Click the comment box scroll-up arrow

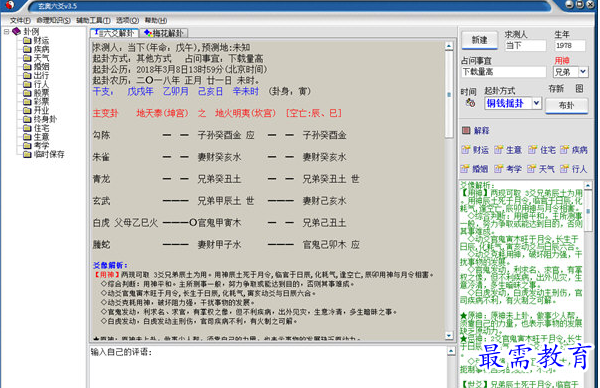click(451, 351)
